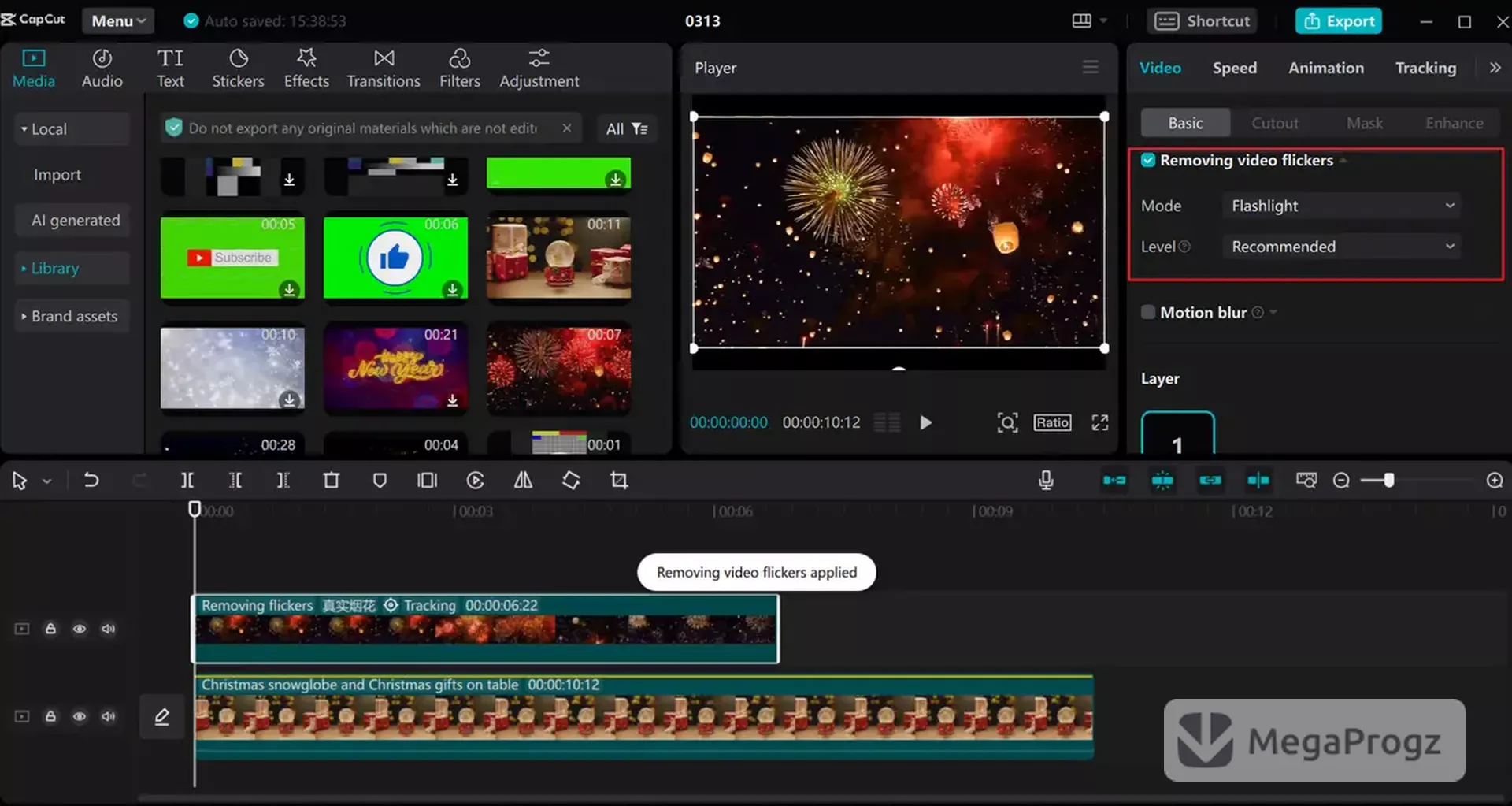Click the Export button
This screenshot has width=1512, height=806.
(1339, 21)
